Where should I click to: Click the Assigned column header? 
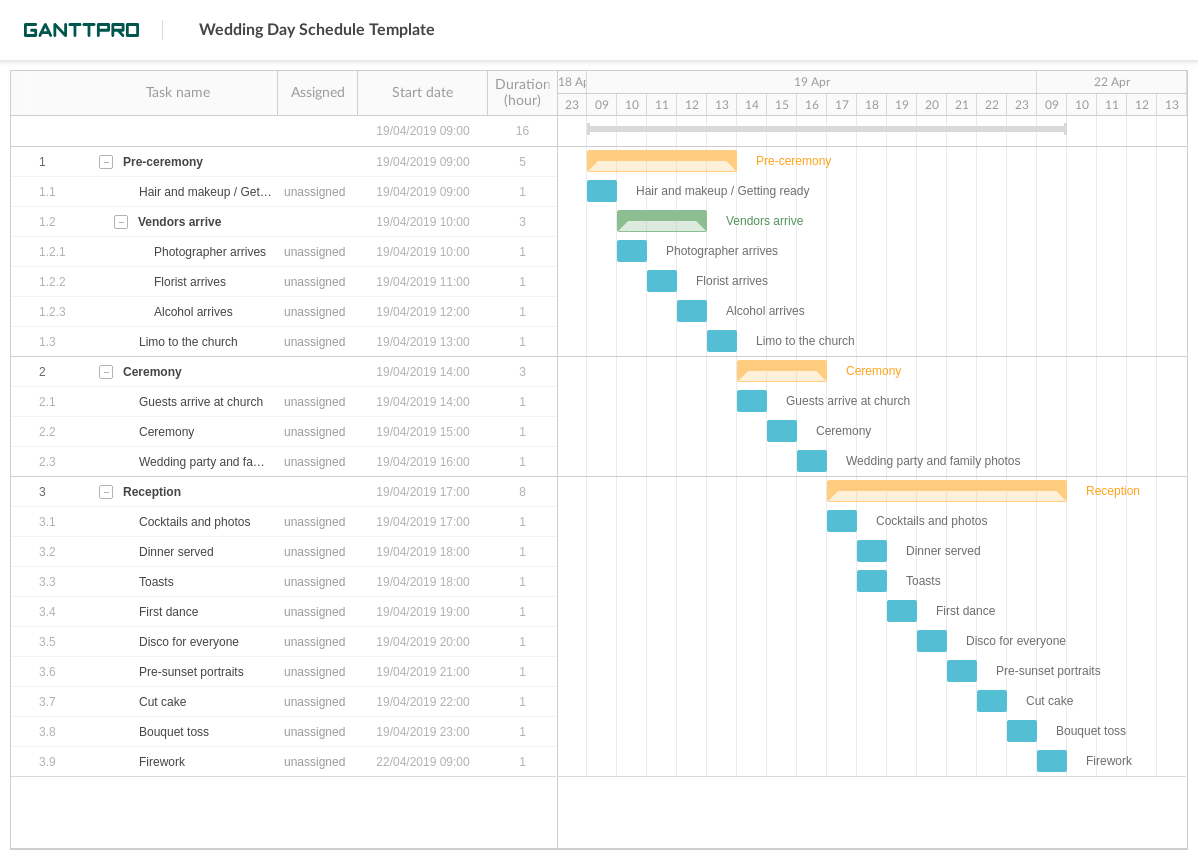point(317,92)
